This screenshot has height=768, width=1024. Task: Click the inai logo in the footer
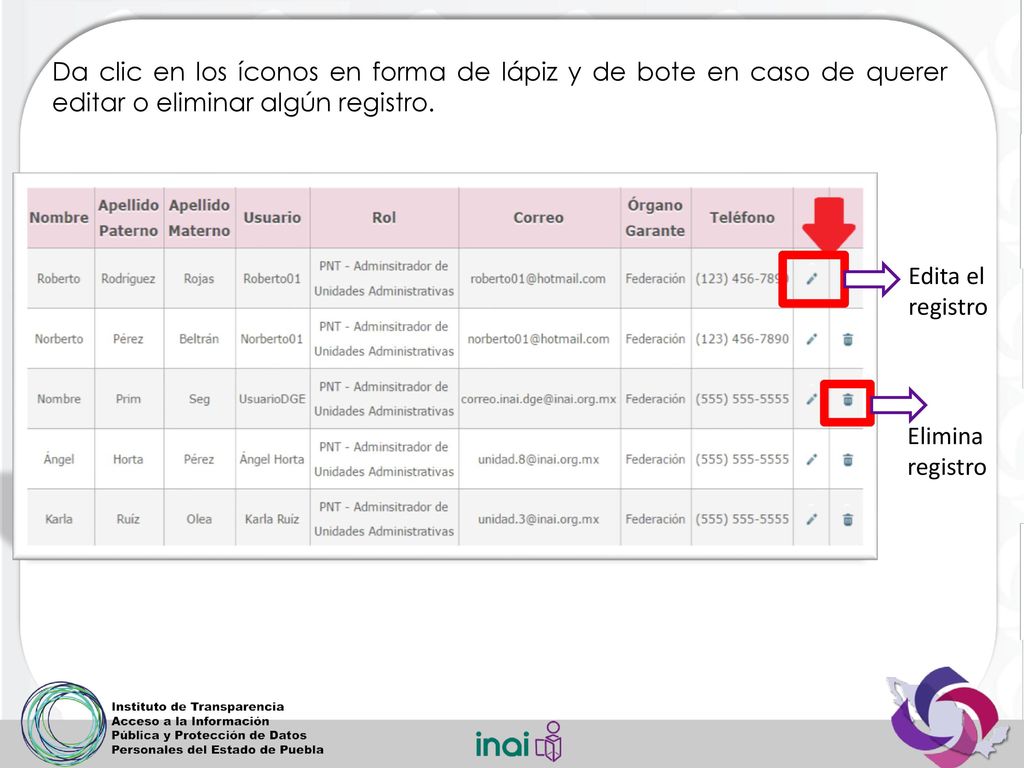tap(519, 742)
